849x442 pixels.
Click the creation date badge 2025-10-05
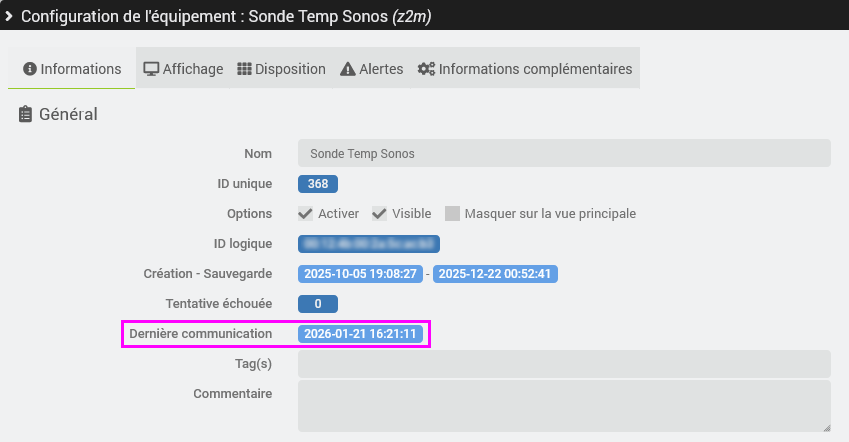(360, 273)
